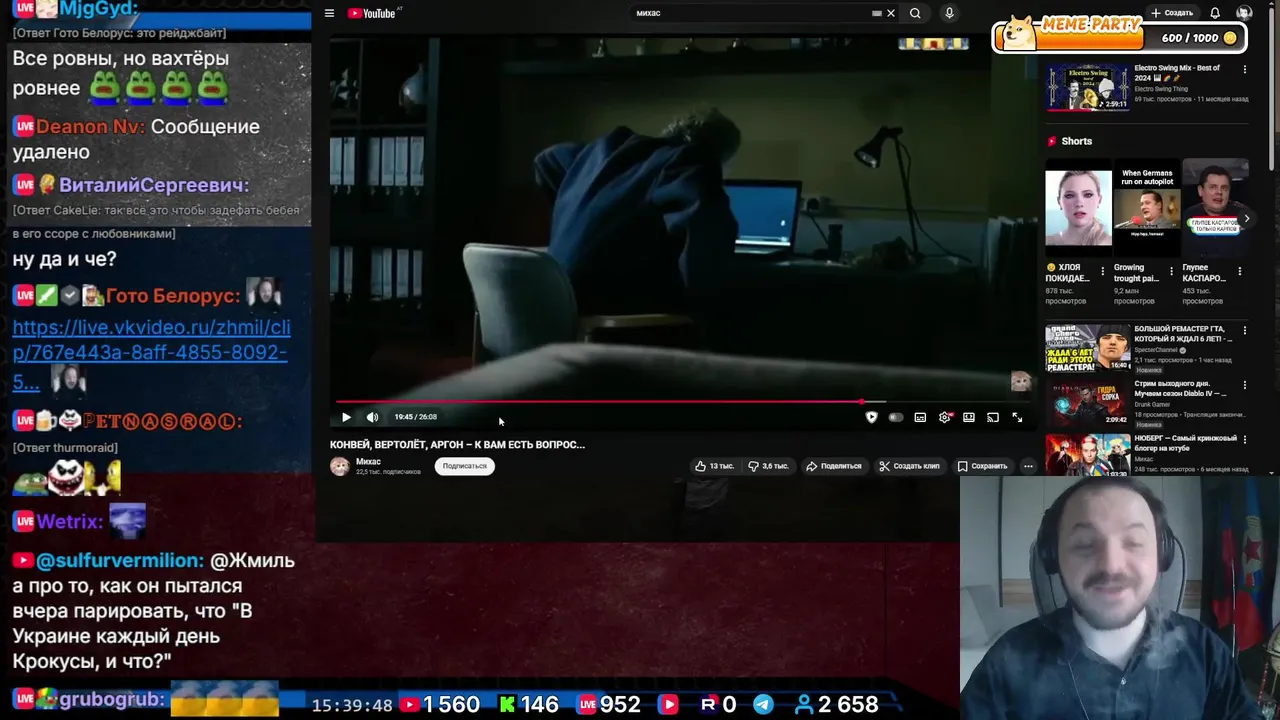Open more actions ellipsis under video
Screen dimensions: 1280x720
coord(1028,466)
